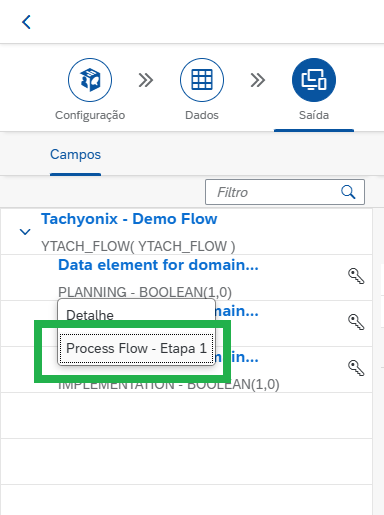
Task: Open the Dados grid step icon
Action: click(202, 80)
